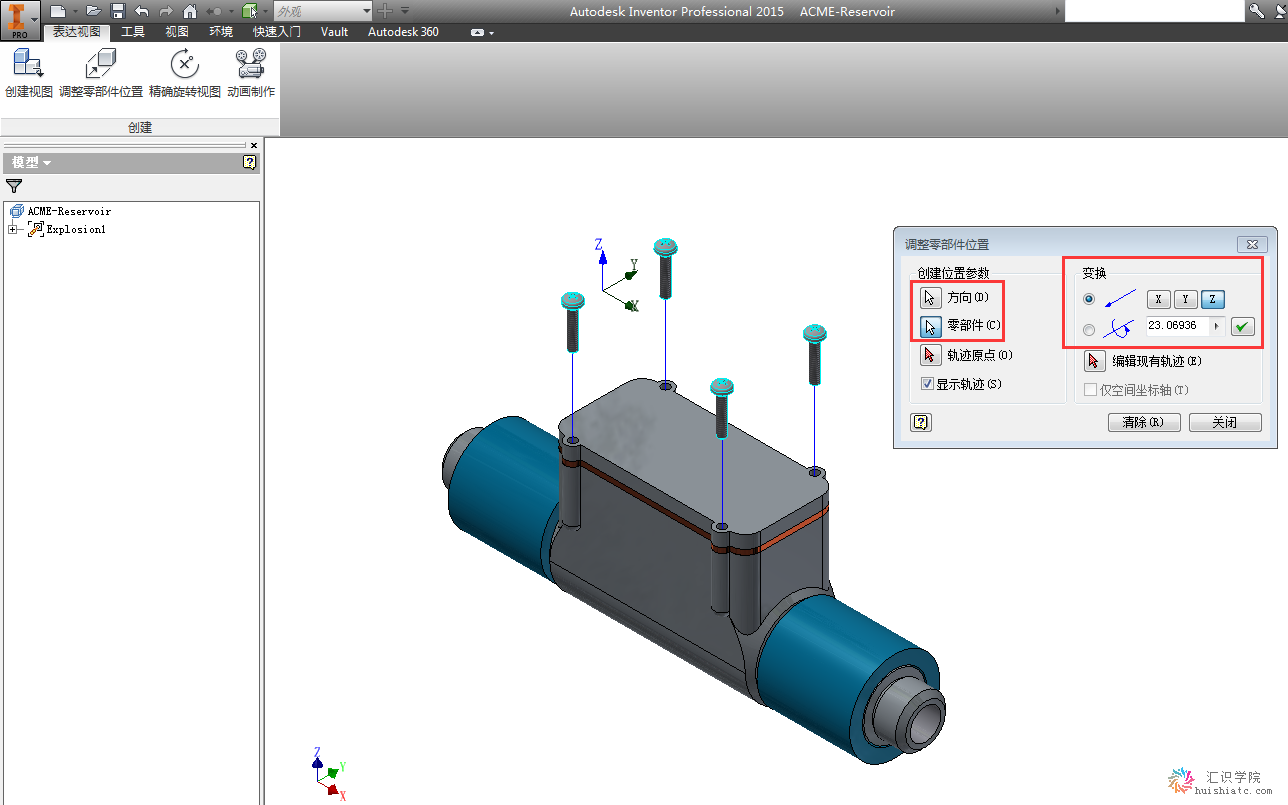
Task: Click the 轨迹原点(O) selector button
Action: [x=931, y=355]
